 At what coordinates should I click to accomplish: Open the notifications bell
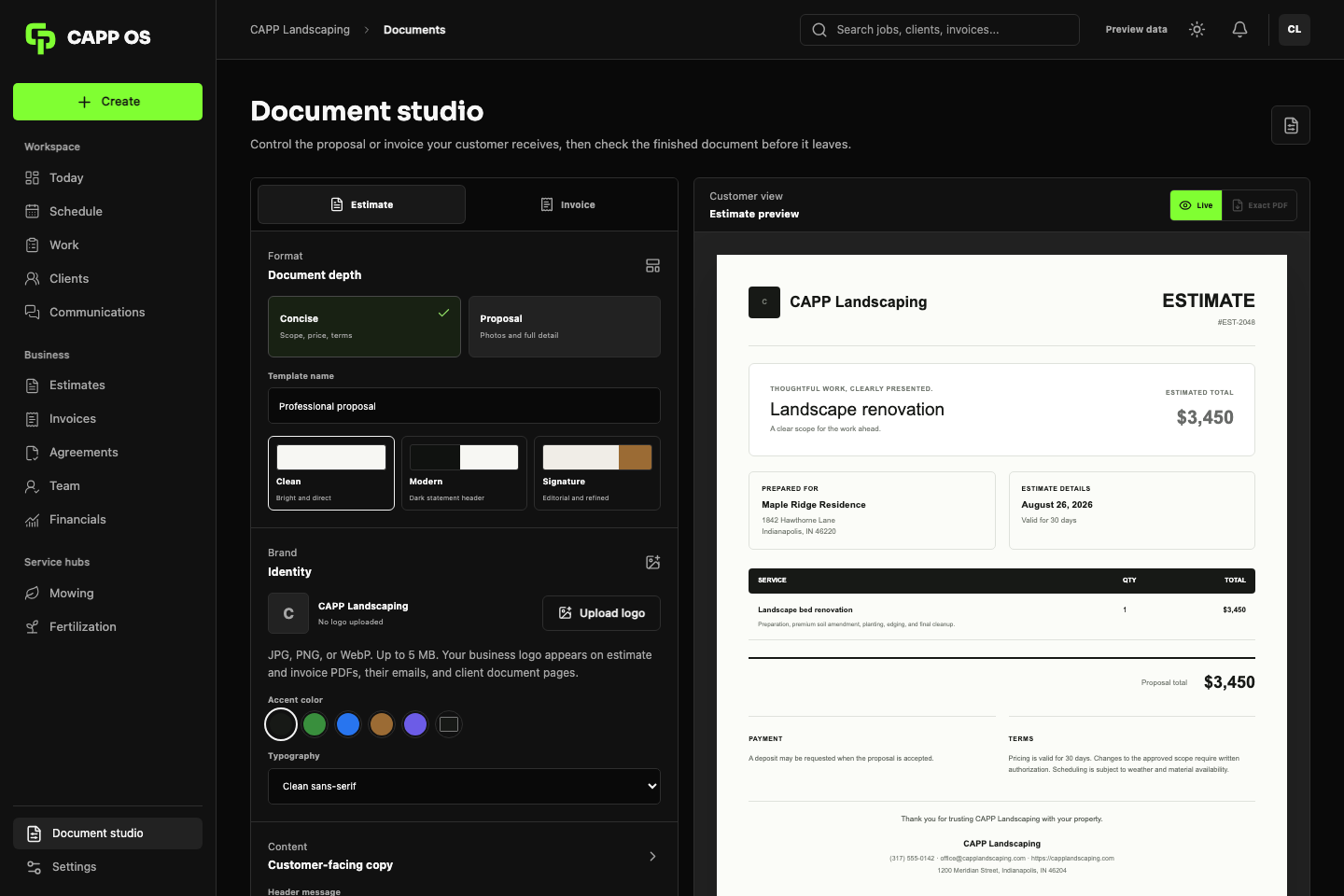click(x=1239, y=30)
